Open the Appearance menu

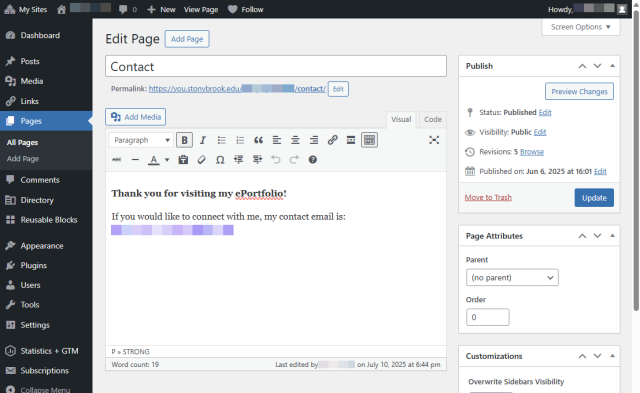(x=46, y=246)
